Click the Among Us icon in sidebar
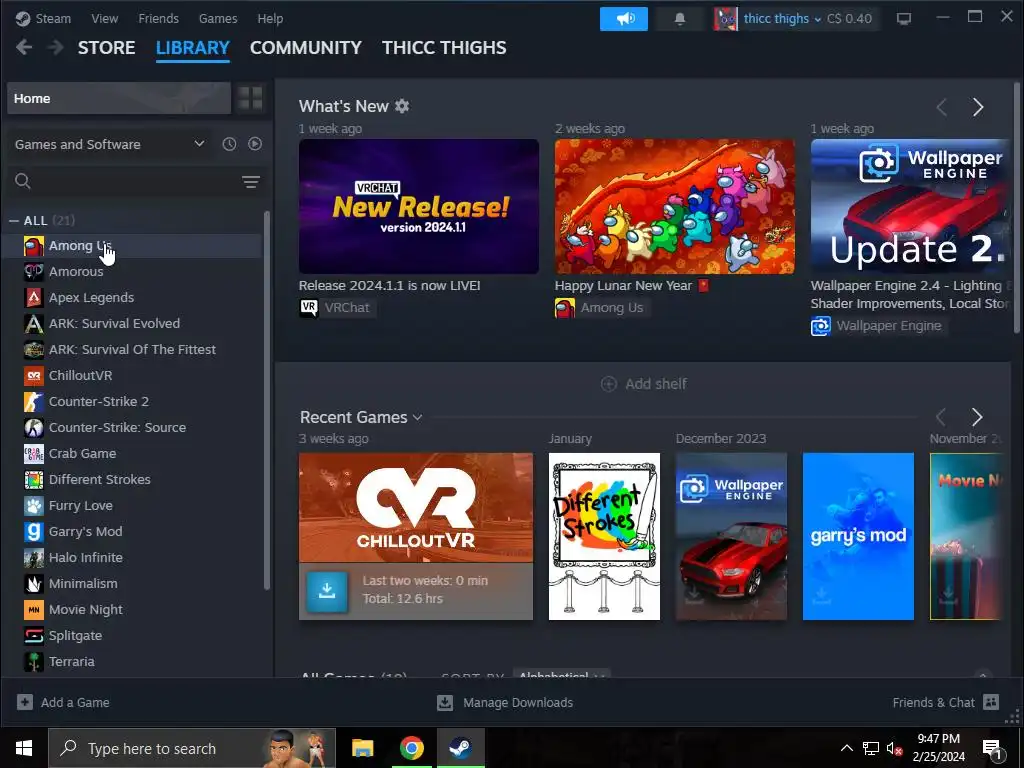This screenshot has width=1024, height=768. click(34, 246)
